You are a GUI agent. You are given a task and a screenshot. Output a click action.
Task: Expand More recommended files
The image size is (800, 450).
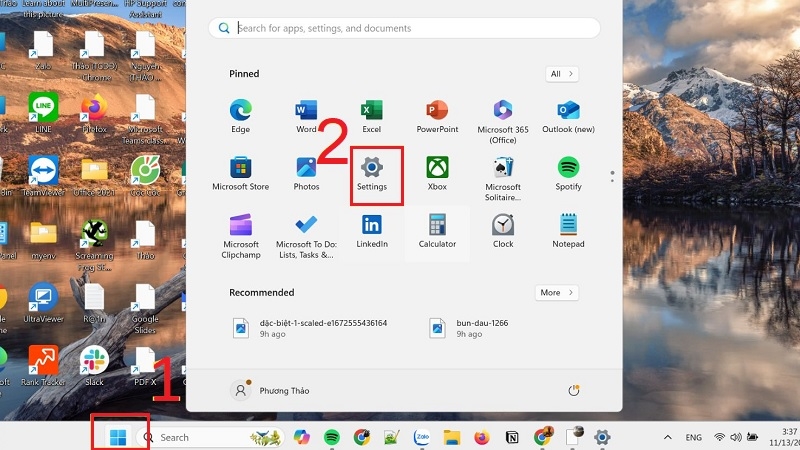[557, 292]
